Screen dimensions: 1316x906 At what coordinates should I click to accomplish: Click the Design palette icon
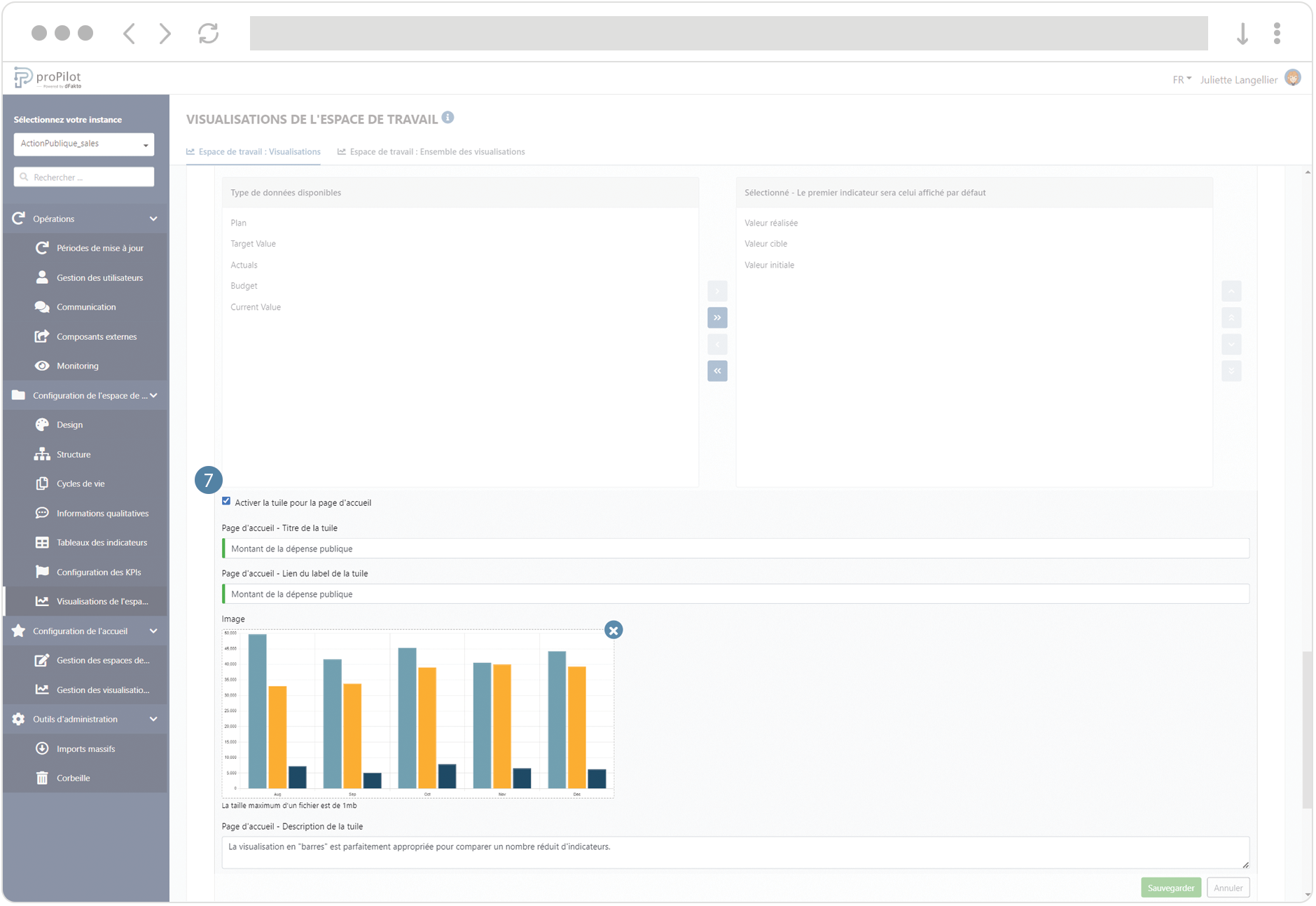tap(42, 424)
